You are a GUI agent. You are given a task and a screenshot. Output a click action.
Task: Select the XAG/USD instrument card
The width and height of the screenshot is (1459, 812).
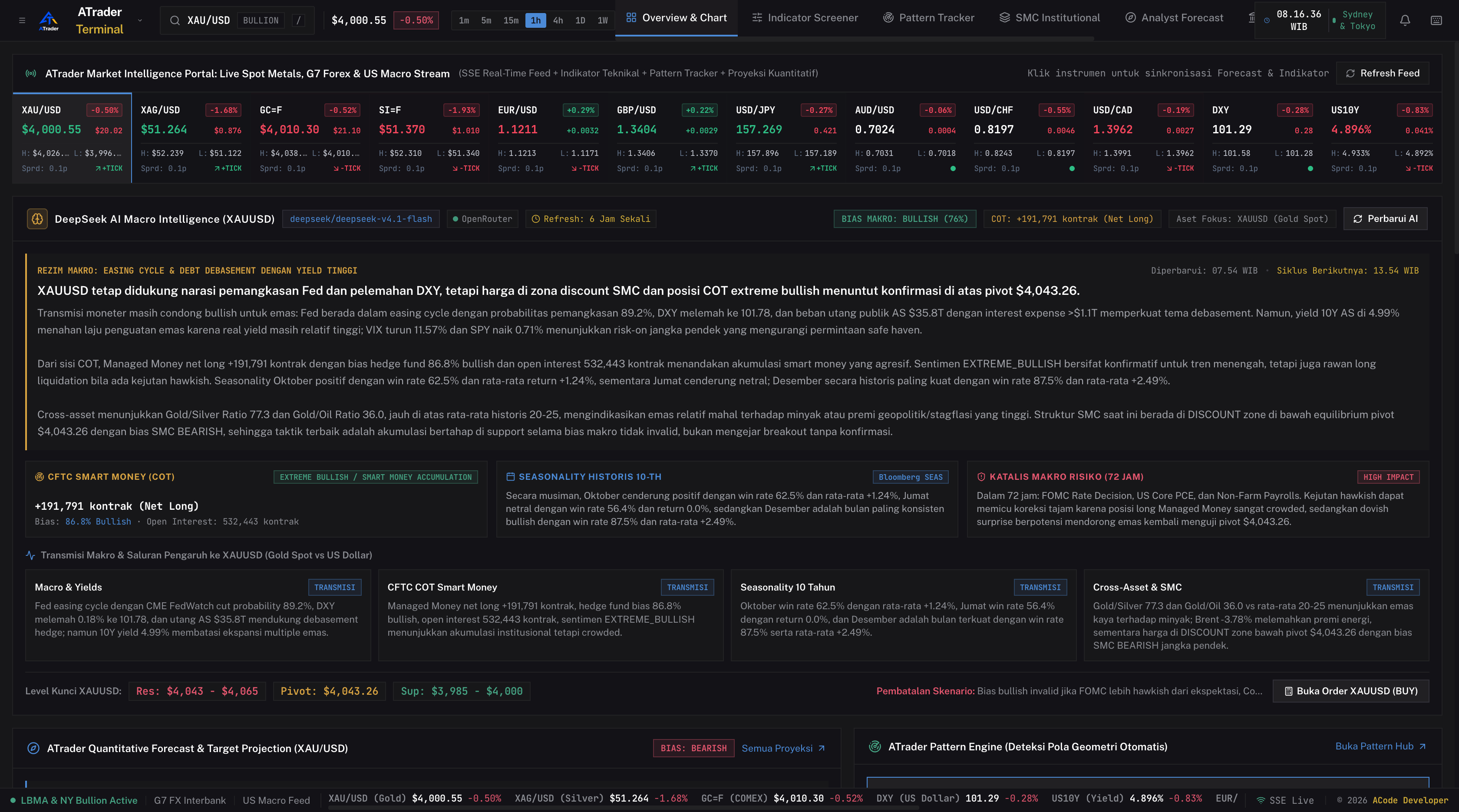[x=191, y=138]
